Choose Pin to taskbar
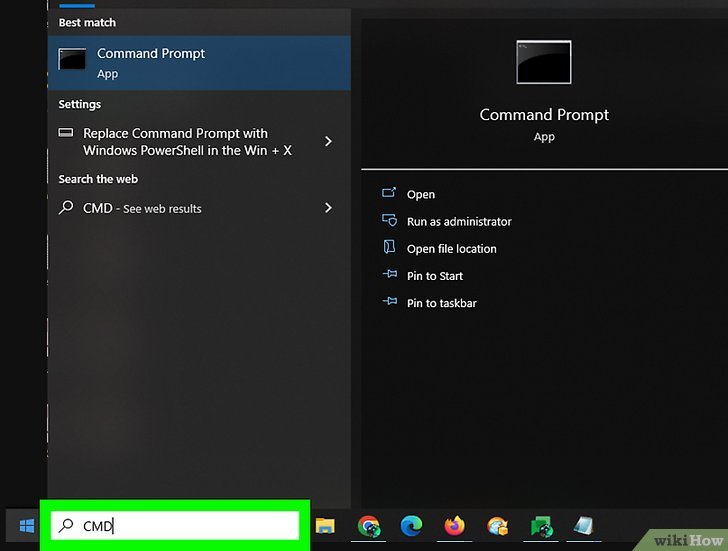The image size is (728, 551). 442,303
